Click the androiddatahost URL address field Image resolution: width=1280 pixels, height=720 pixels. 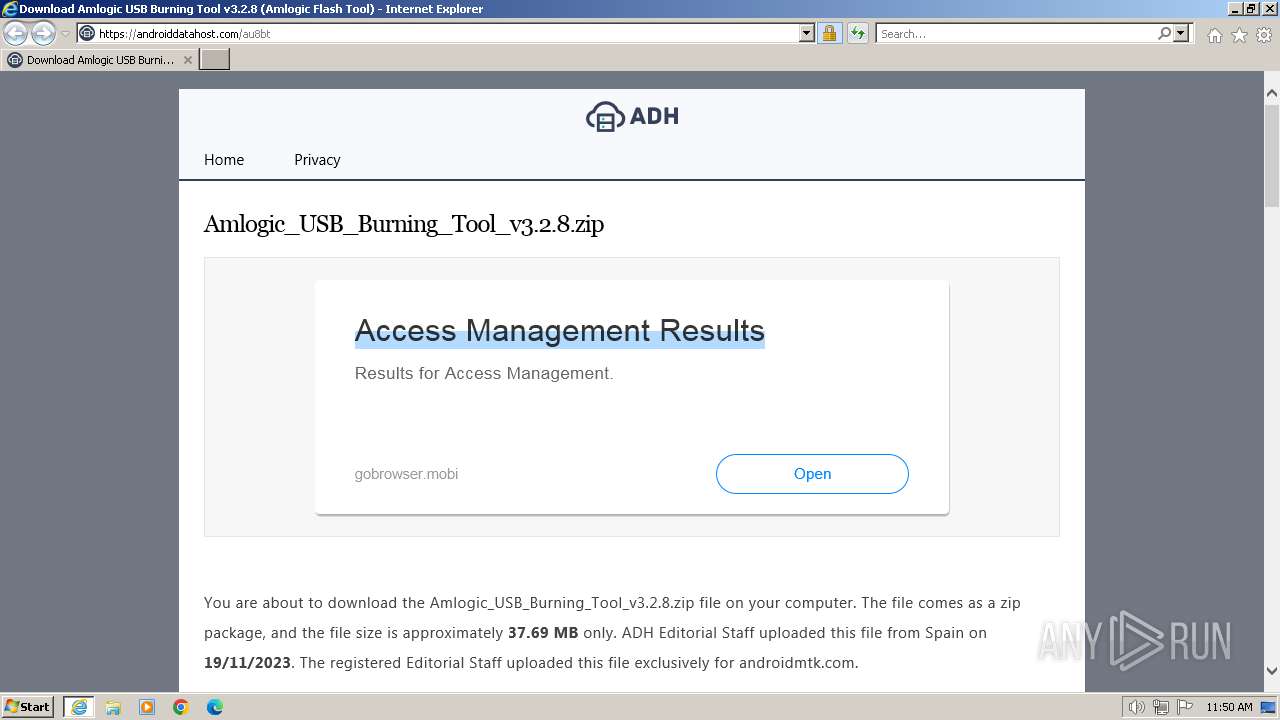pos(438,33)
